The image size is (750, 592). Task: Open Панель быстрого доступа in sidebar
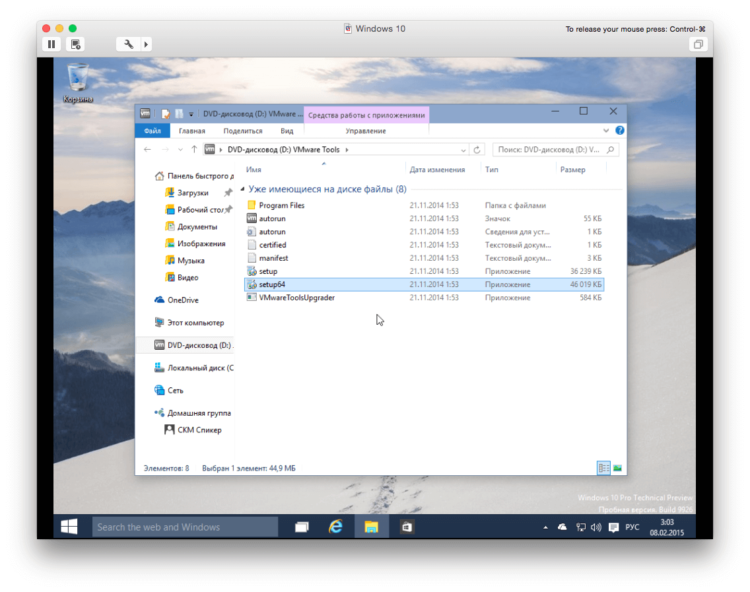[193, 176]
